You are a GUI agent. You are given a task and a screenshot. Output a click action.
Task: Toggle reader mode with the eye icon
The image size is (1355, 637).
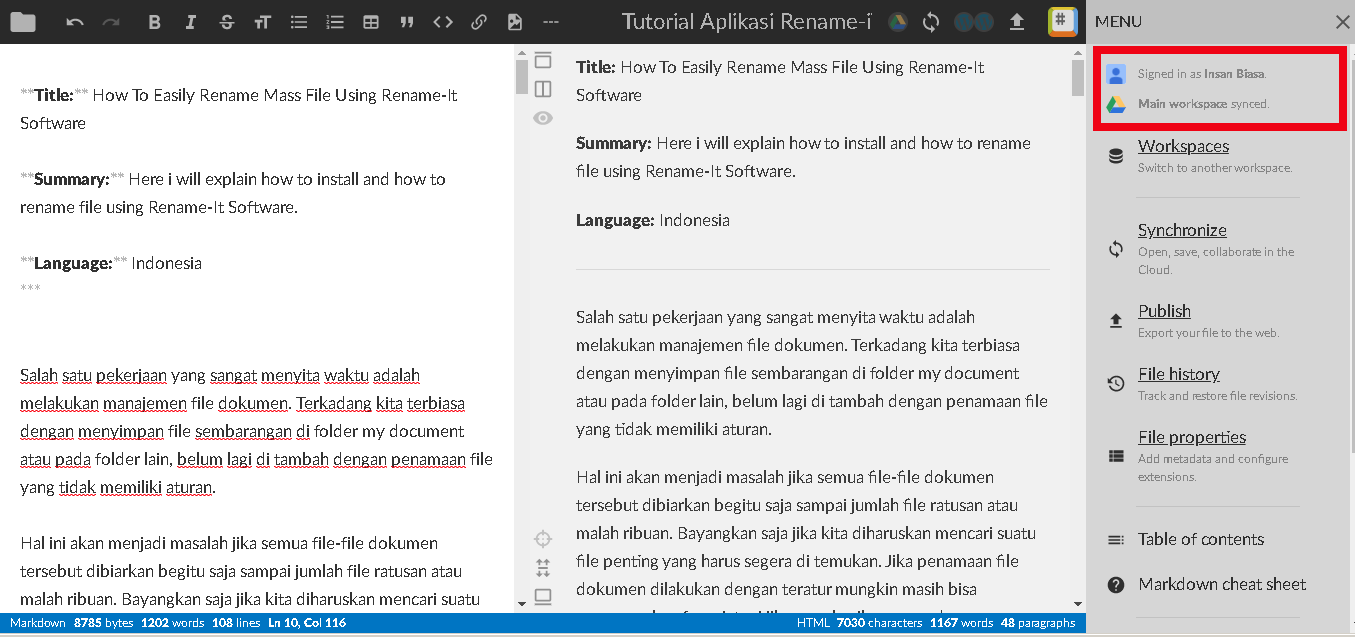(543, 118)
